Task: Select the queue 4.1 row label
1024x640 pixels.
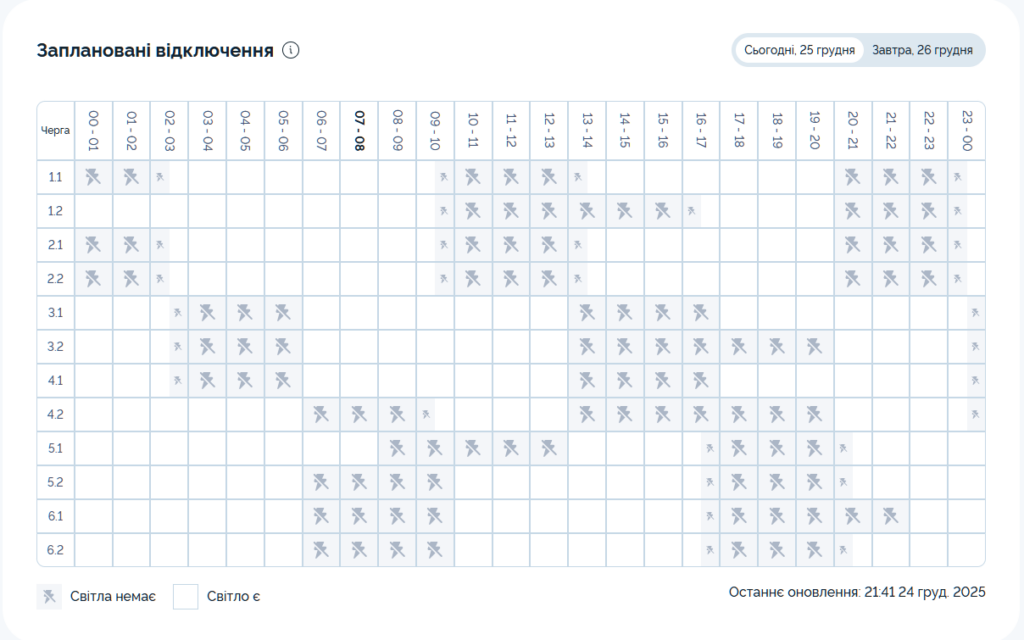Action: tap(55, 381)
